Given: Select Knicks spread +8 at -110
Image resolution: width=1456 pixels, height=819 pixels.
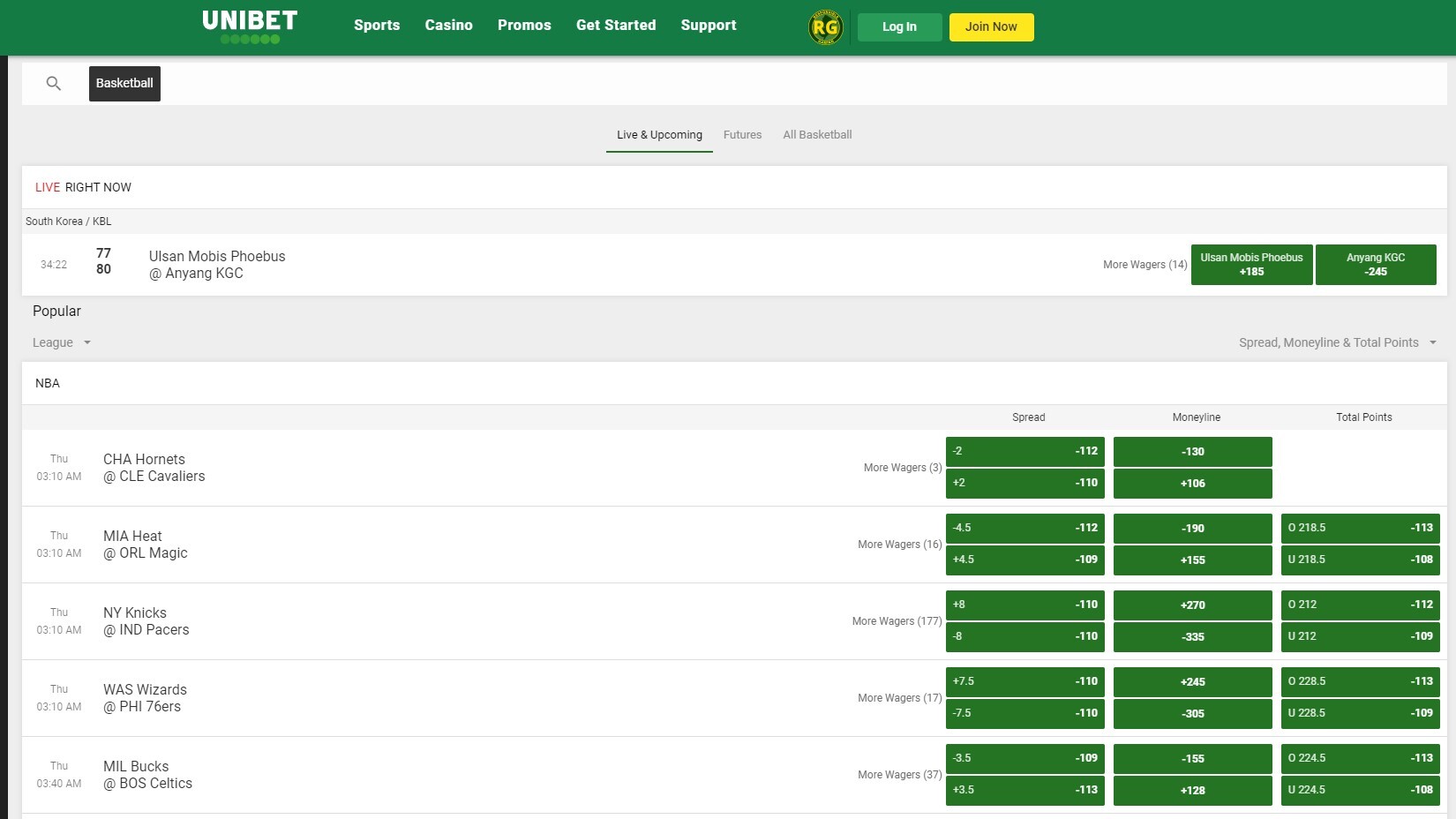Looking at the screenshot, I should (x=1025, y=605).
